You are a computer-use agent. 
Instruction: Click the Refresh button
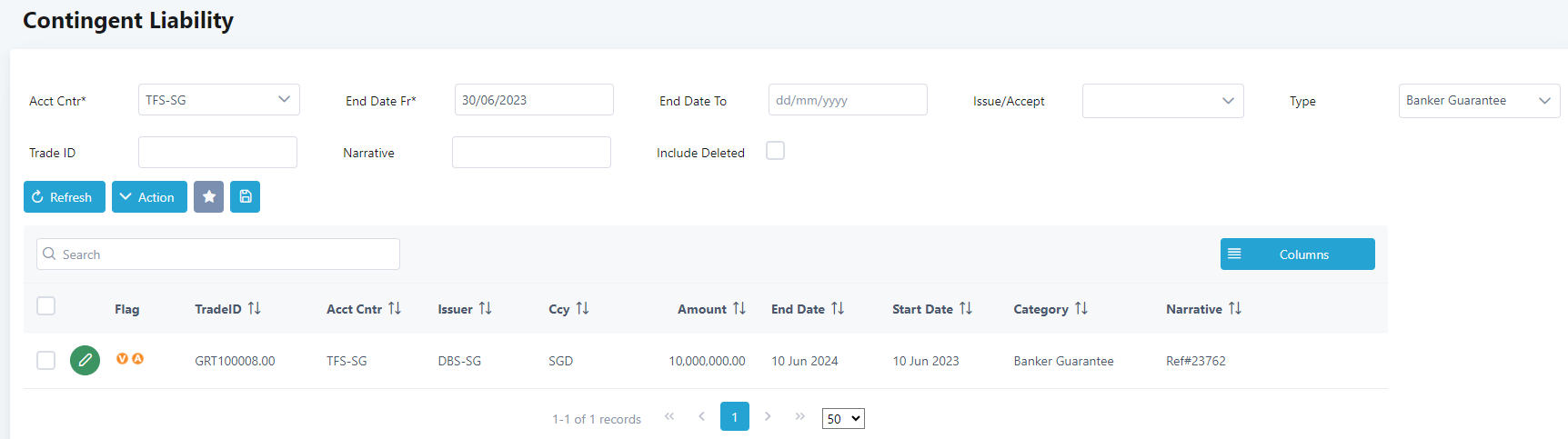64,197
